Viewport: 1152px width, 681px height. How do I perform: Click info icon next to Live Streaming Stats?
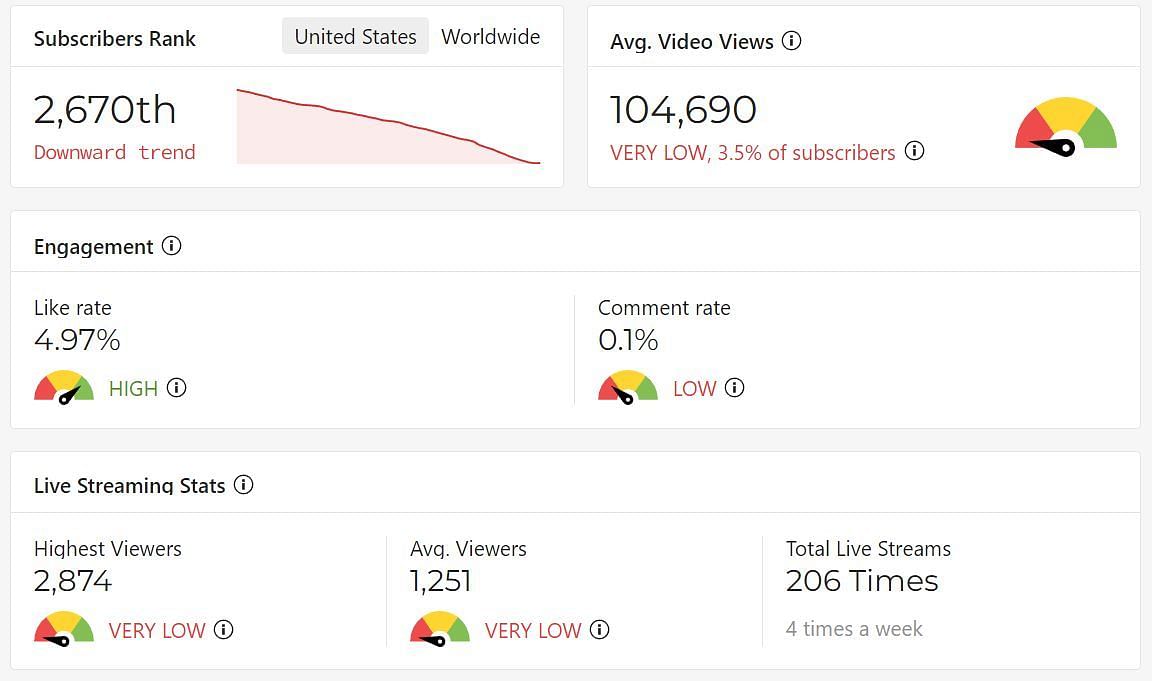[244, 485]
